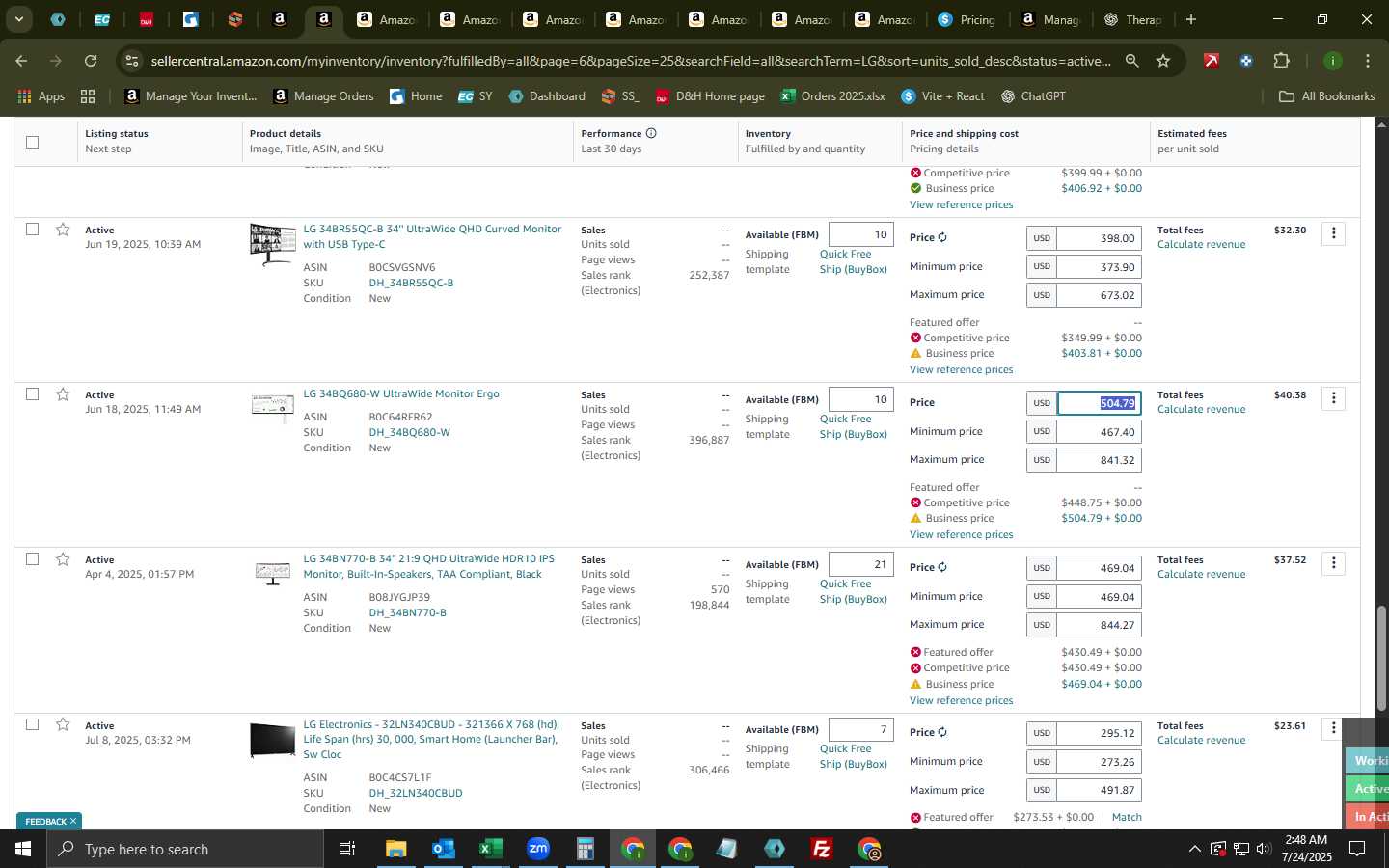Click price refresh icon for LG 32LN340CBUD
Screen dimensions: 1389x868
[x=942, y=733]
